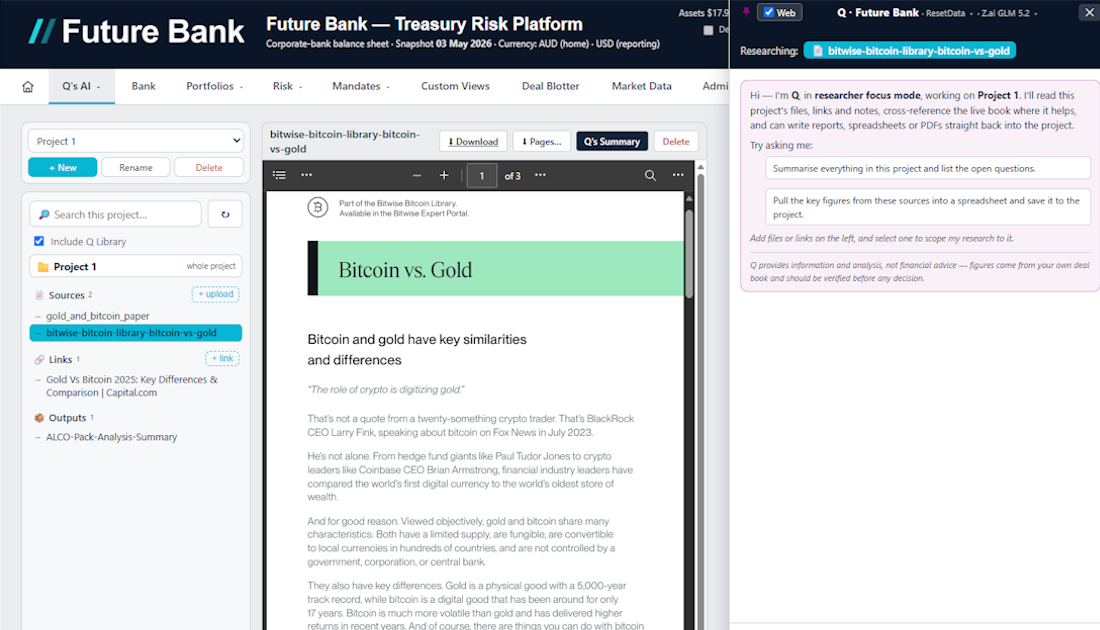
Task: Add a new link with + link
Action: coord(222,358)
